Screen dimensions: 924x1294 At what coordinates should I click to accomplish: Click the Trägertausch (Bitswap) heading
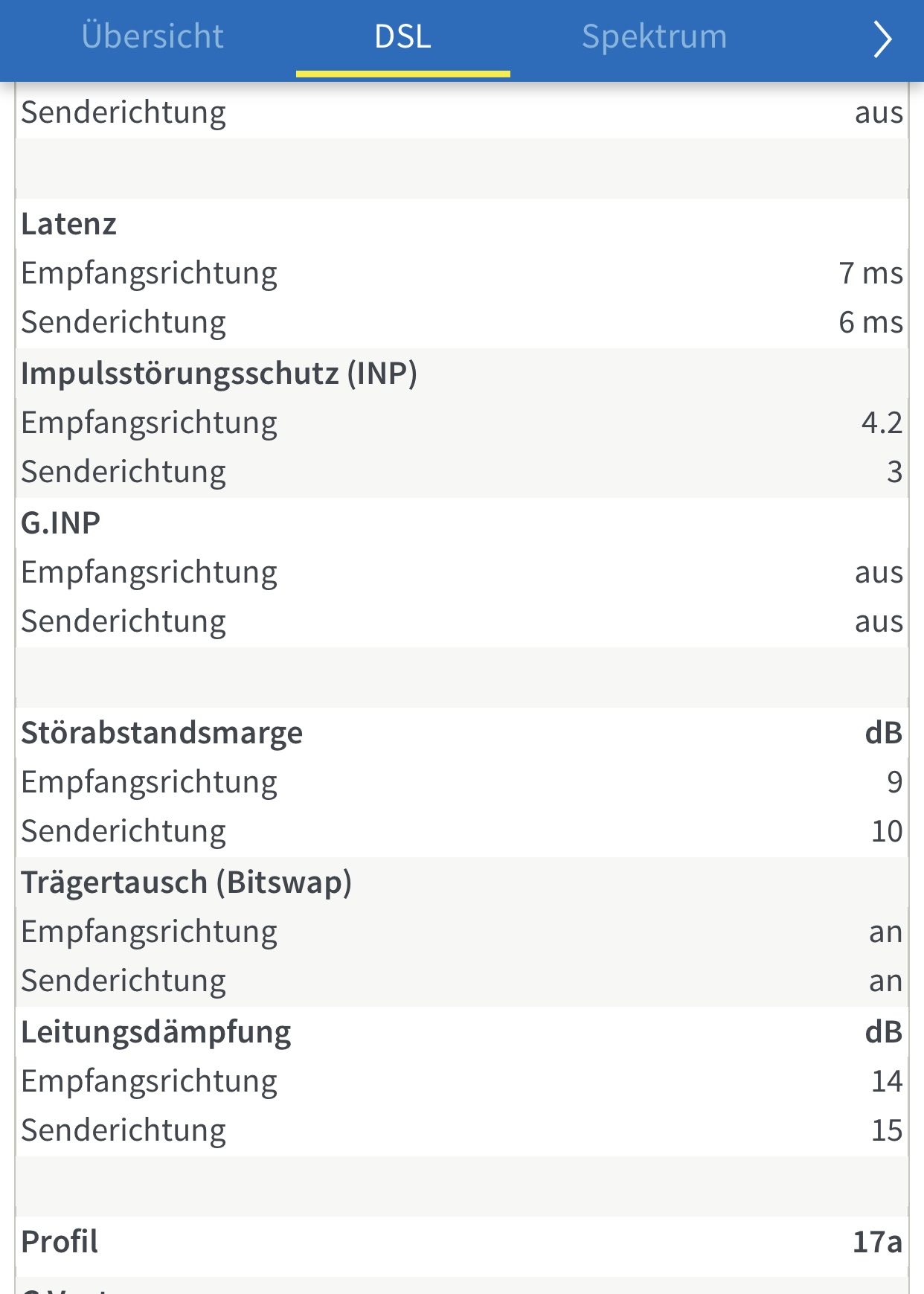click(x=186, y=883)
